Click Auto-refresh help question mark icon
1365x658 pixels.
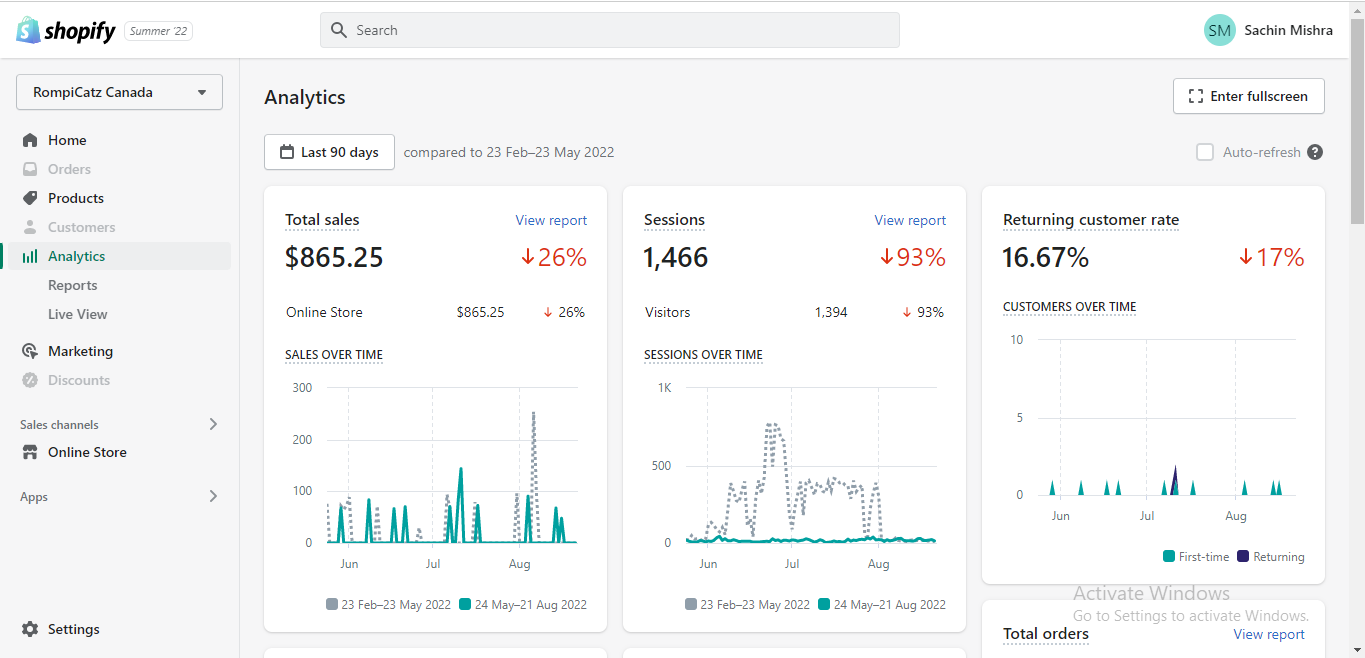[x=1315, y=152]
